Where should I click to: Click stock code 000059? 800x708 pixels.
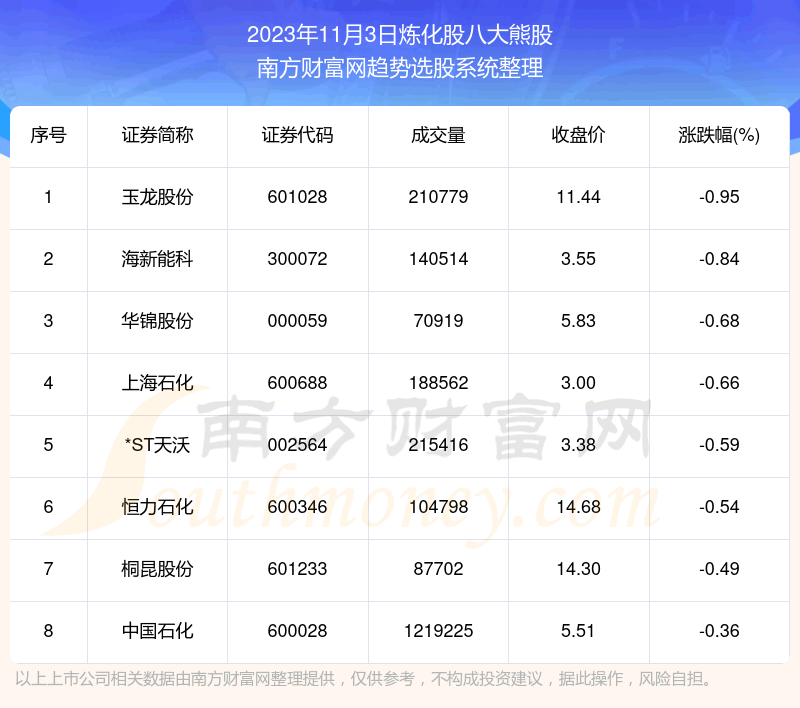coord(297,321)
